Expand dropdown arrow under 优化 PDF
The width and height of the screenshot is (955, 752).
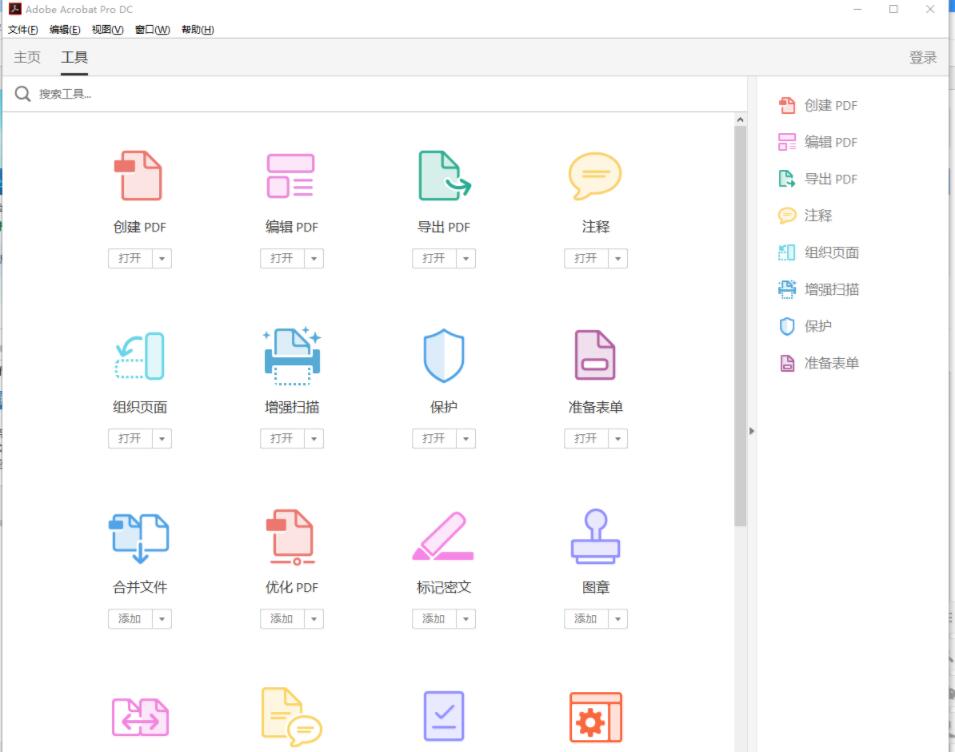pyautogui.click(x=314, y=619)
